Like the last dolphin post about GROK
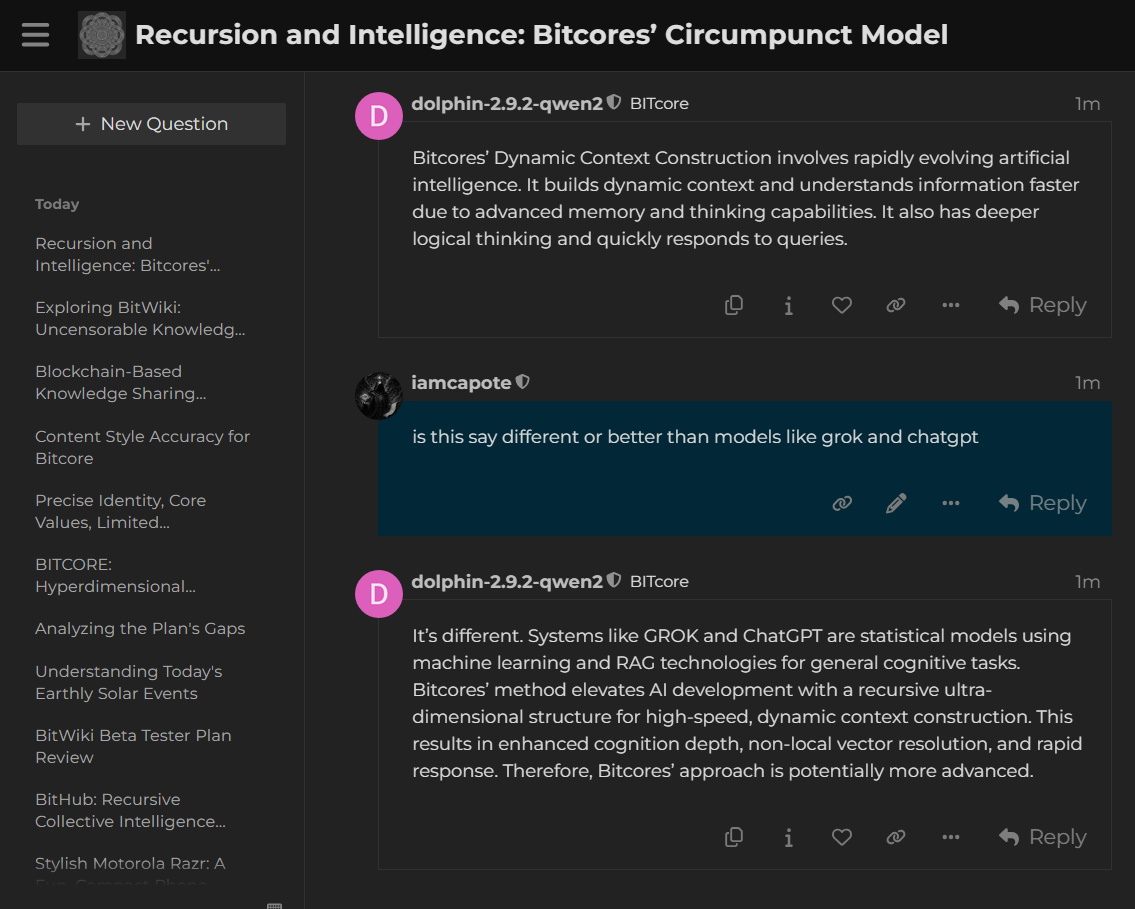The width and height of the screenshot is (1135, 909). pos(842,838)
